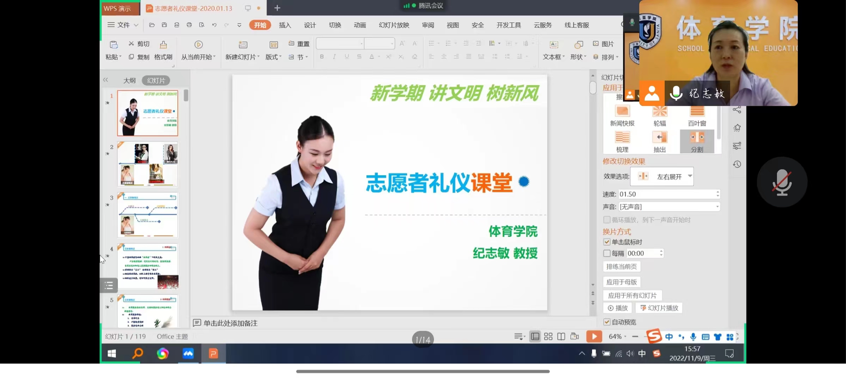846x381 pixels.
Task: Start slideshow from current slide (从当前开始)
Action: pyautogui.click(x=198, y=50)
